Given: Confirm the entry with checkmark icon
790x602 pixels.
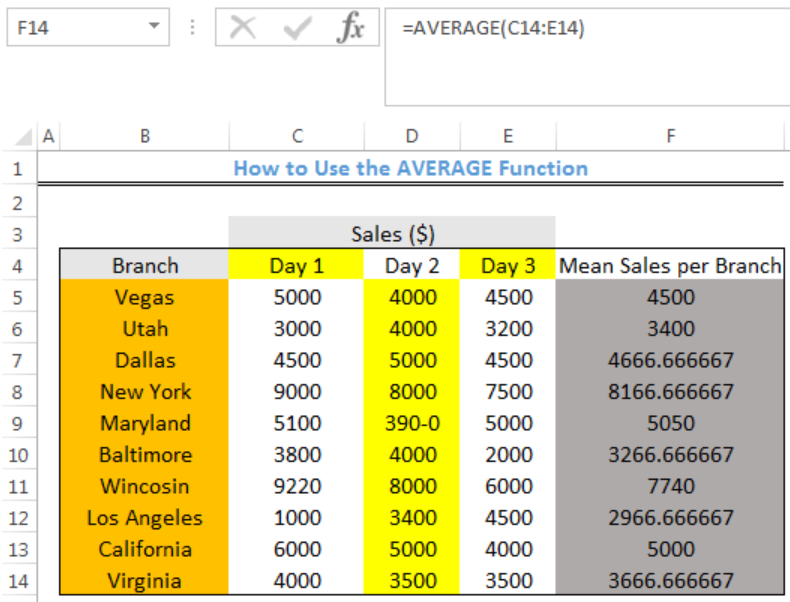Looking at the screenshot, I should coord(297,27).
